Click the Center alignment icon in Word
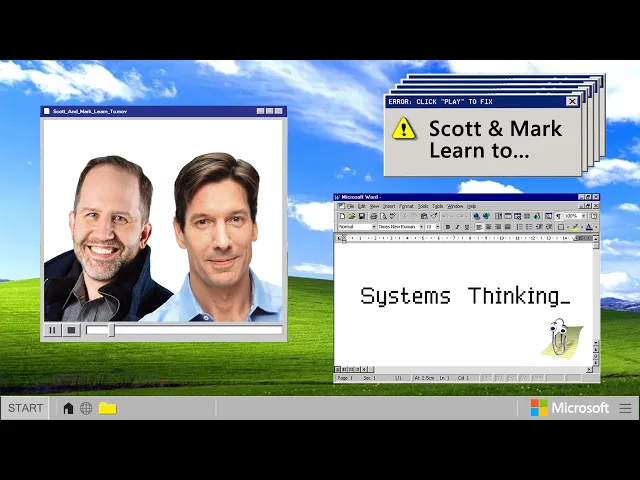Image resolution: width=640 pixels, height=480 pixels. (x=489, y=227)
